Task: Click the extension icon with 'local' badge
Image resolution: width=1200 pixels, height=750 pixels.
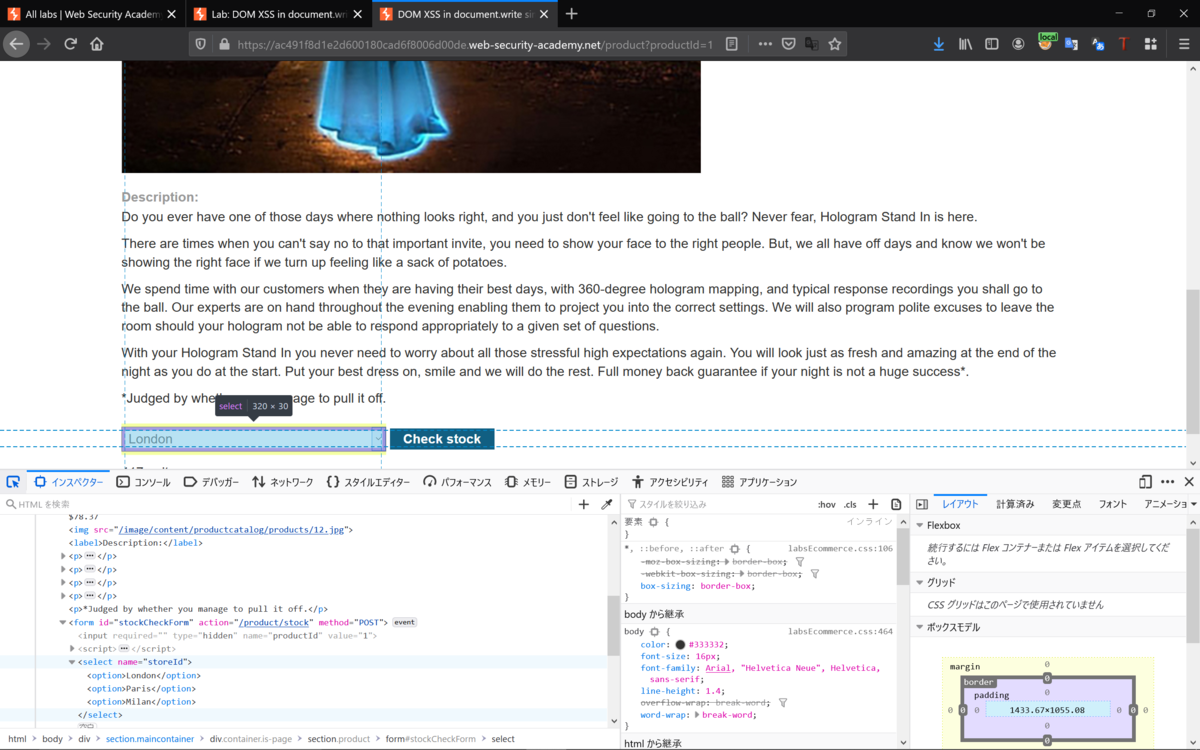Action: click(x=1046, y=42)
